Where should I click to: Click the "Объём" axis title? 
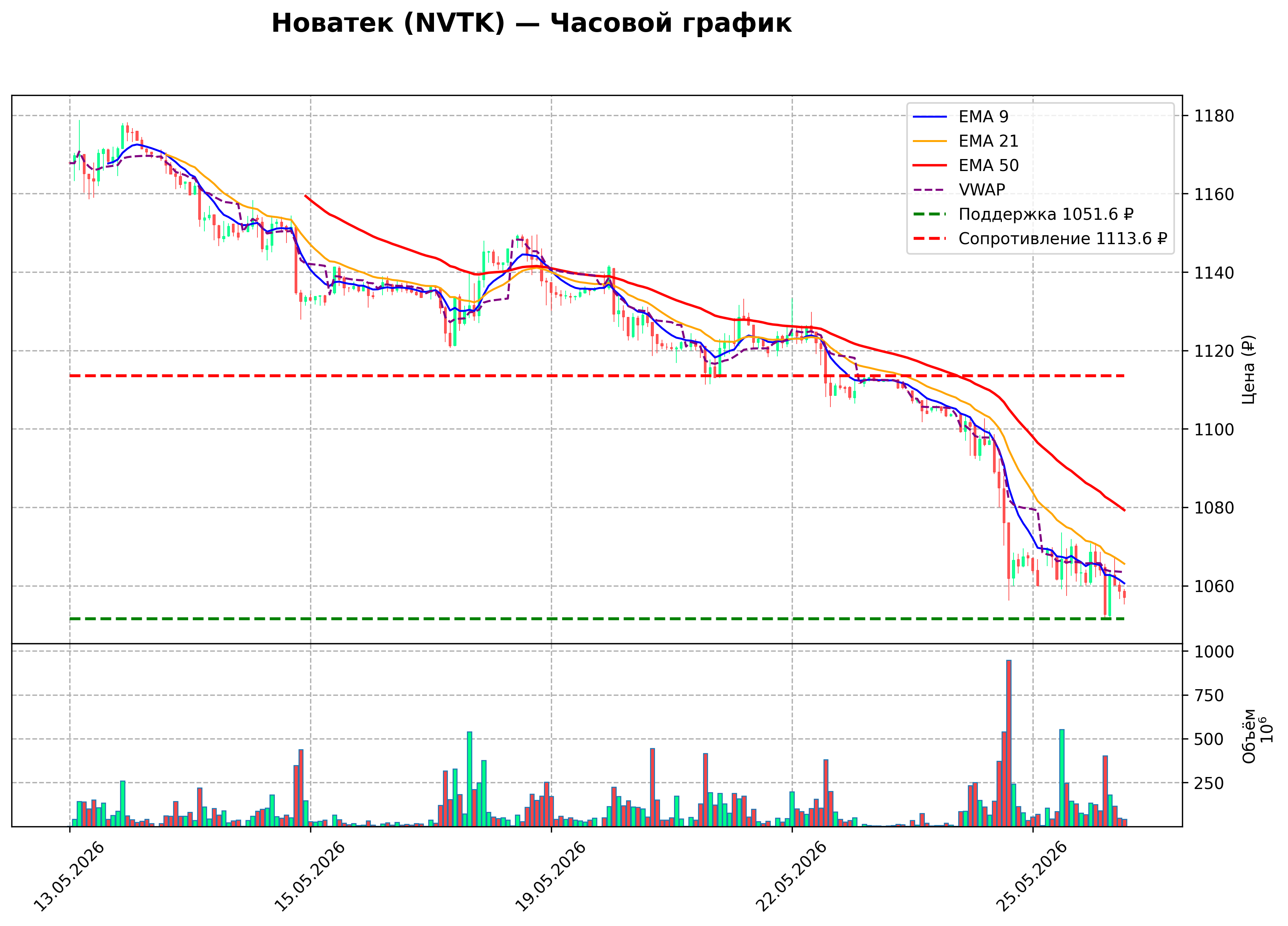coord(1249,736)
